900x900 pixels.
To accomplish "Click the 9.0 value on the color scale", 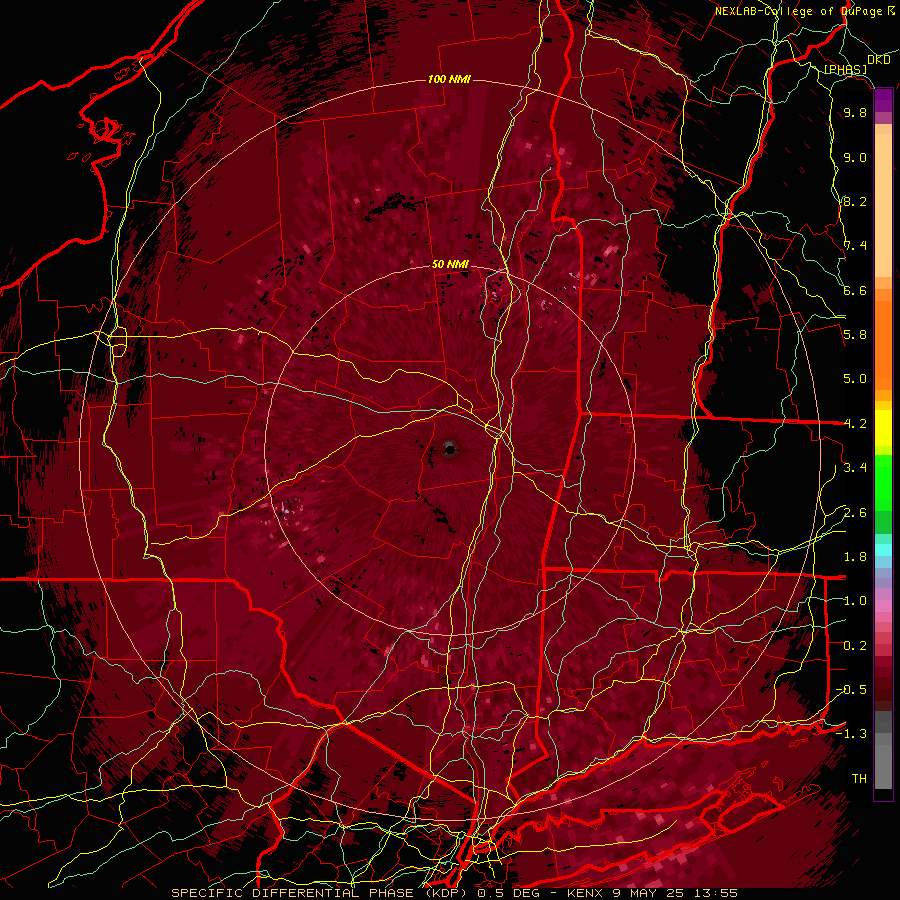I will click(855, 158).
